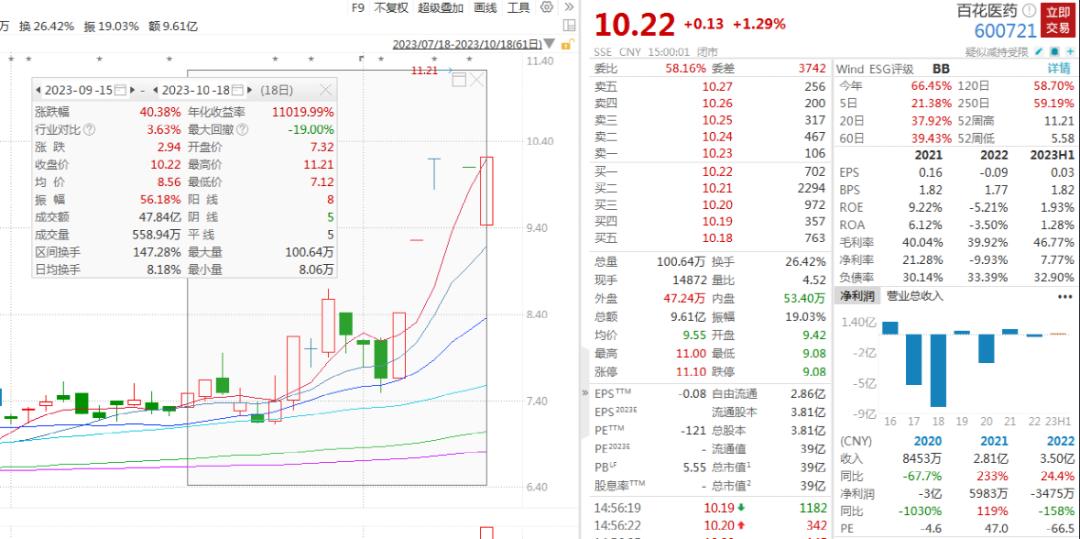Open the 详情 link for Wind ESG rating
Image resolution: width=1080 pixels, height=539 pixels.
point(1059,69)
